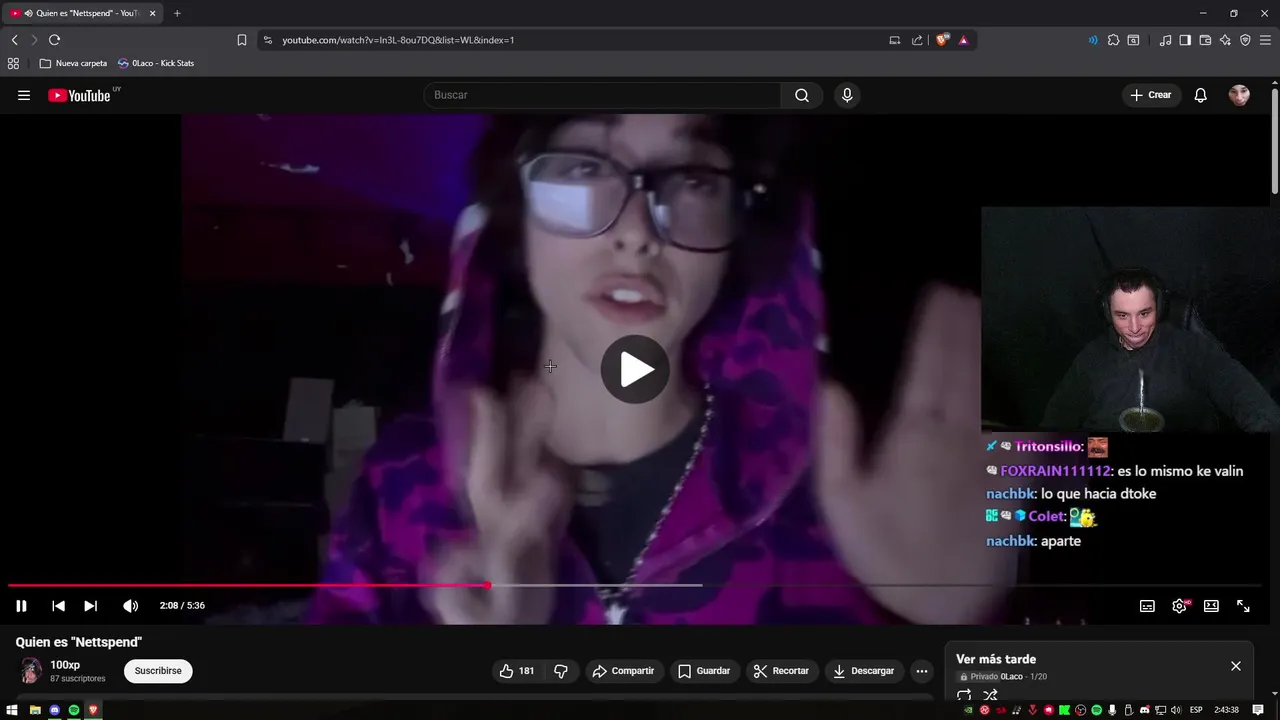Click the Compartir share button
This screenshot has height=720, width=1280.
tap(623, 671)
